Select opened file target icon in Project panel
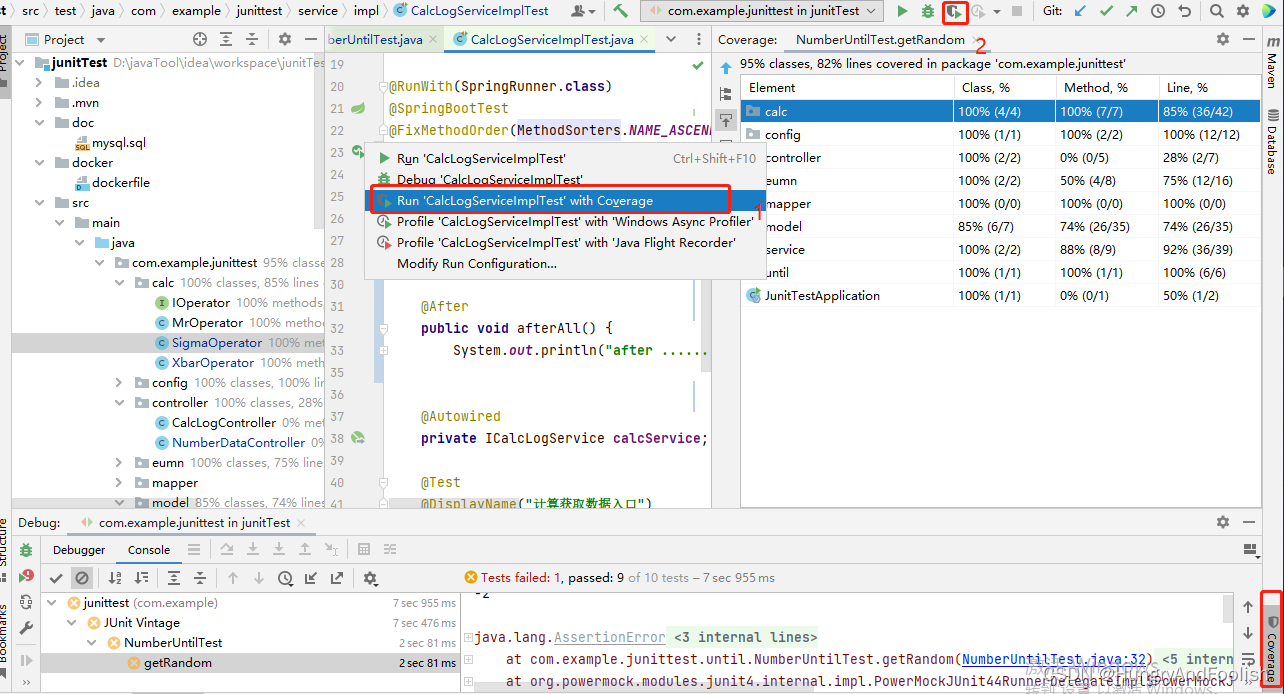 pyautogui.click(x=199, y=39)
